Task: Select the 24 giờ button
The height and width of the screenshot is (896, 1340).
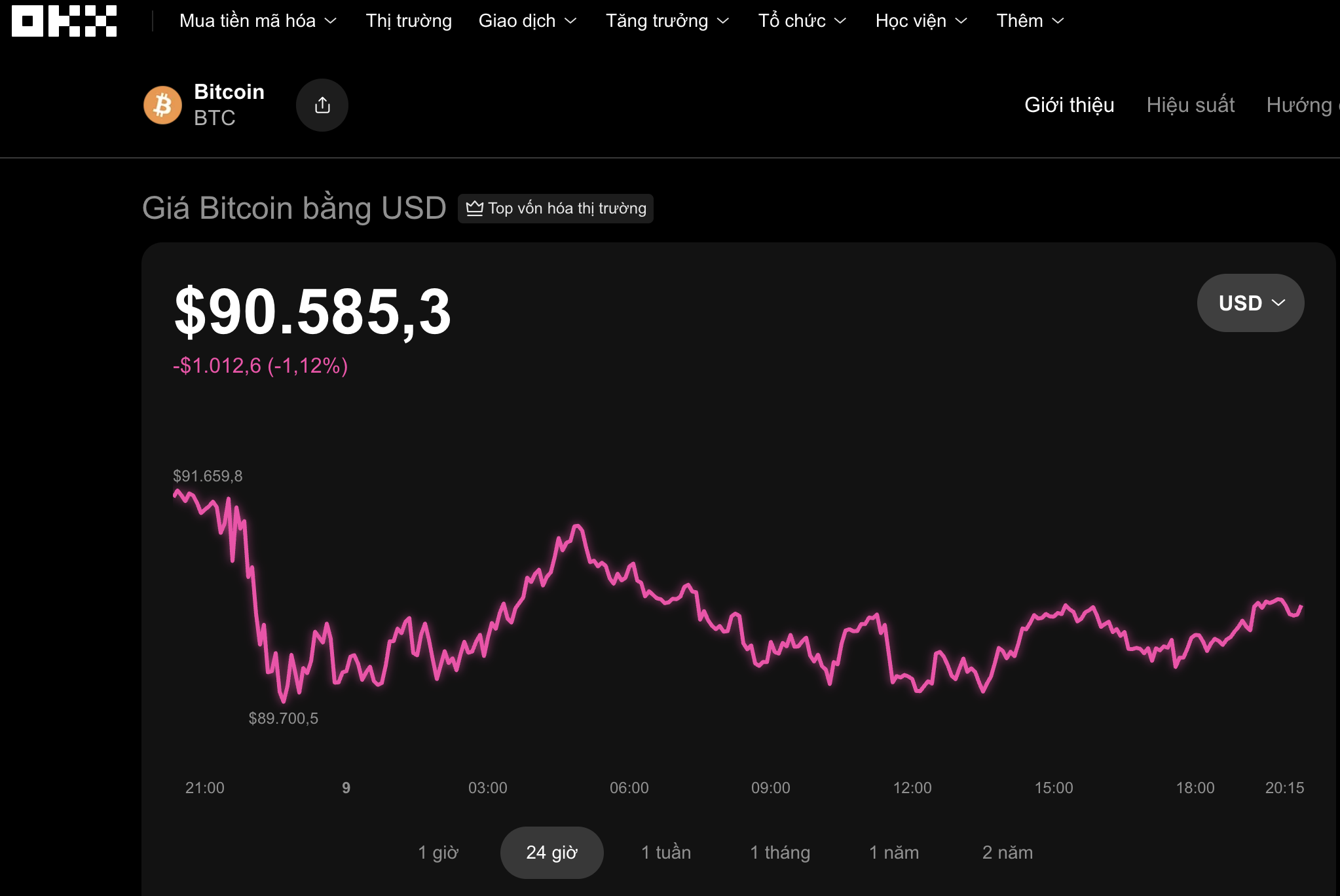Action: [x=551, y=852]
